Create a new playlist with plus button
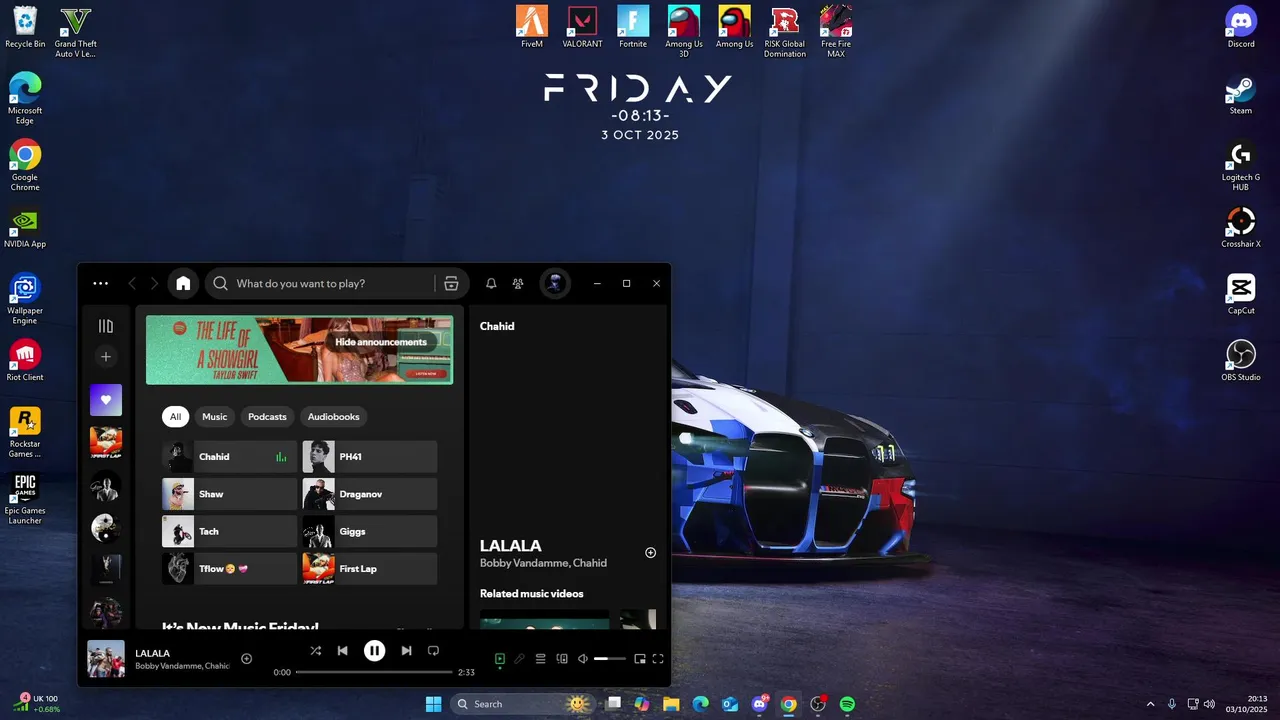This screenshot has width=1280, height=720. (x=106, y=356)
